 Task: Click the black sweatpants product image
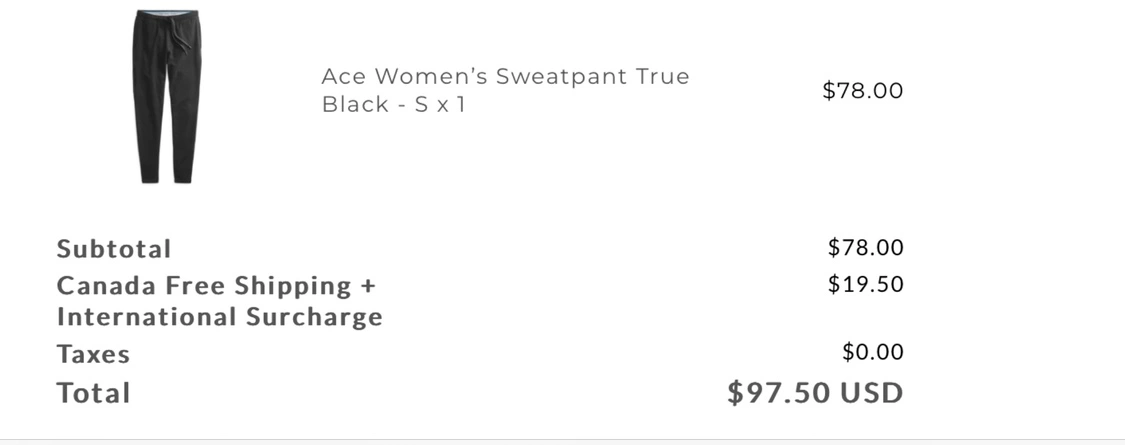pyautogui.click(x=166, y=97)
